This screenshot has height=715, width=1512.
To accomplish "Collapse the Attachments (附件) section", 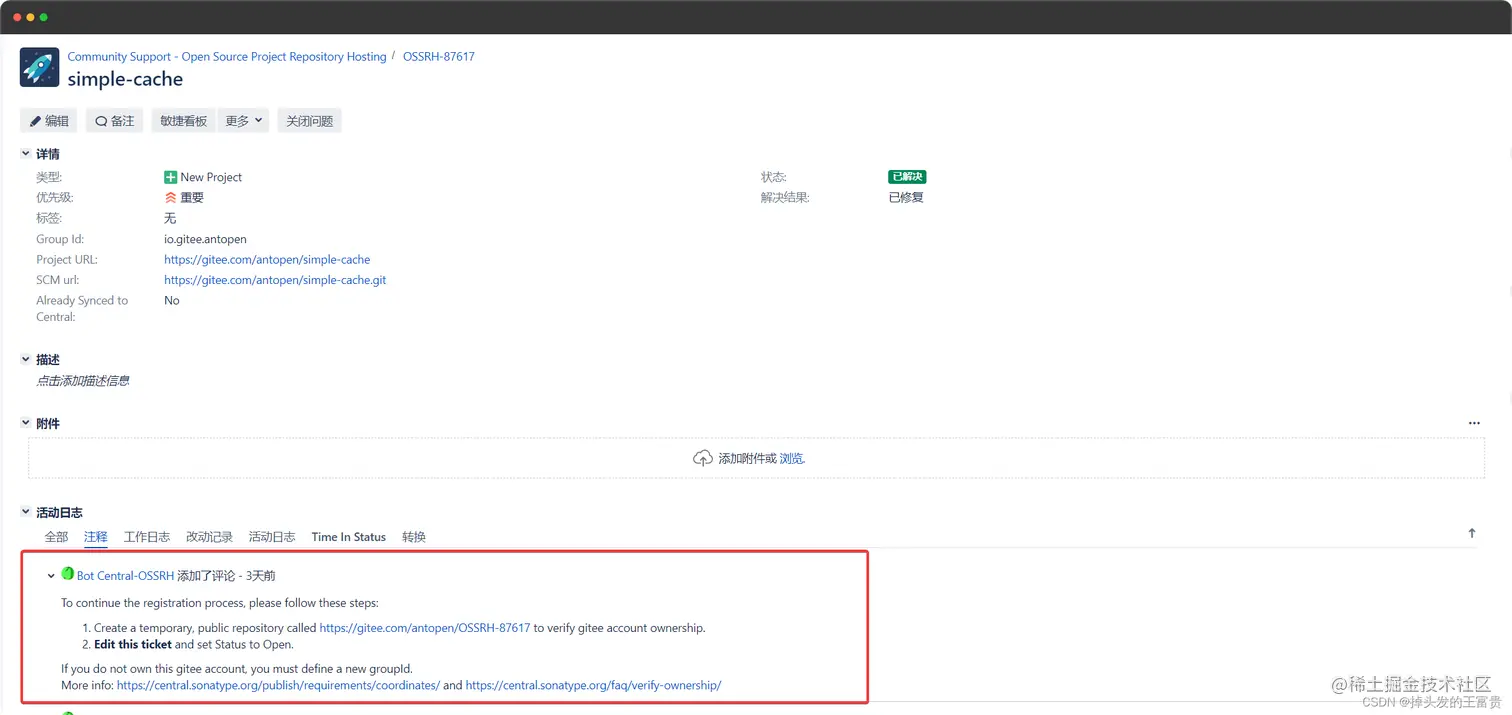I will pyautogui.click(x=26, y=423).
